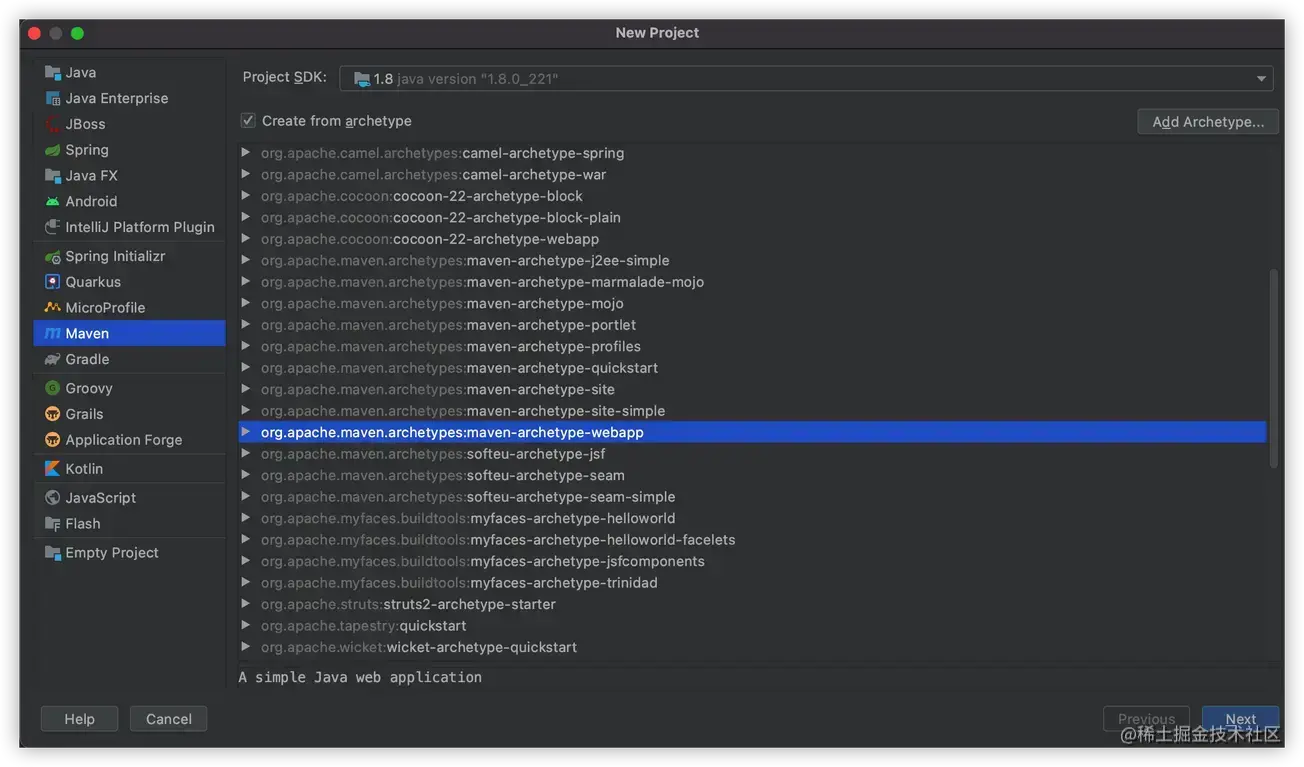Select the maven-archetype-mojo row

click(x=752, y=304)
